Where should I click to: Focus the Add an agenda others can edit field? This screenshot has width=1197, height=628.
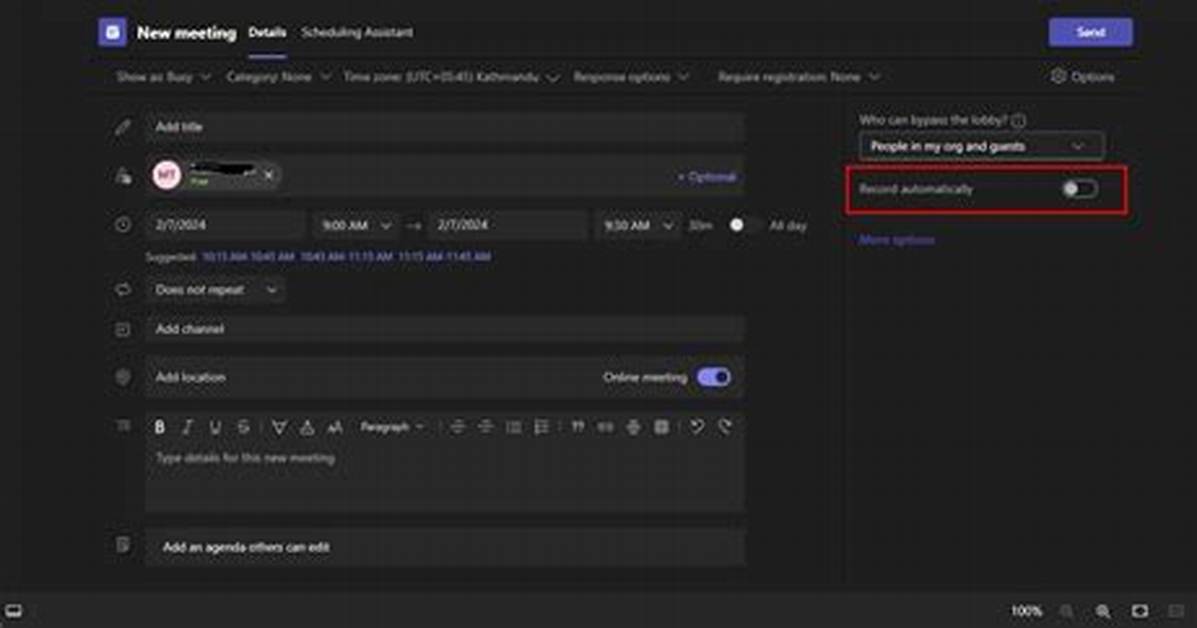click(x=445, y=546)
